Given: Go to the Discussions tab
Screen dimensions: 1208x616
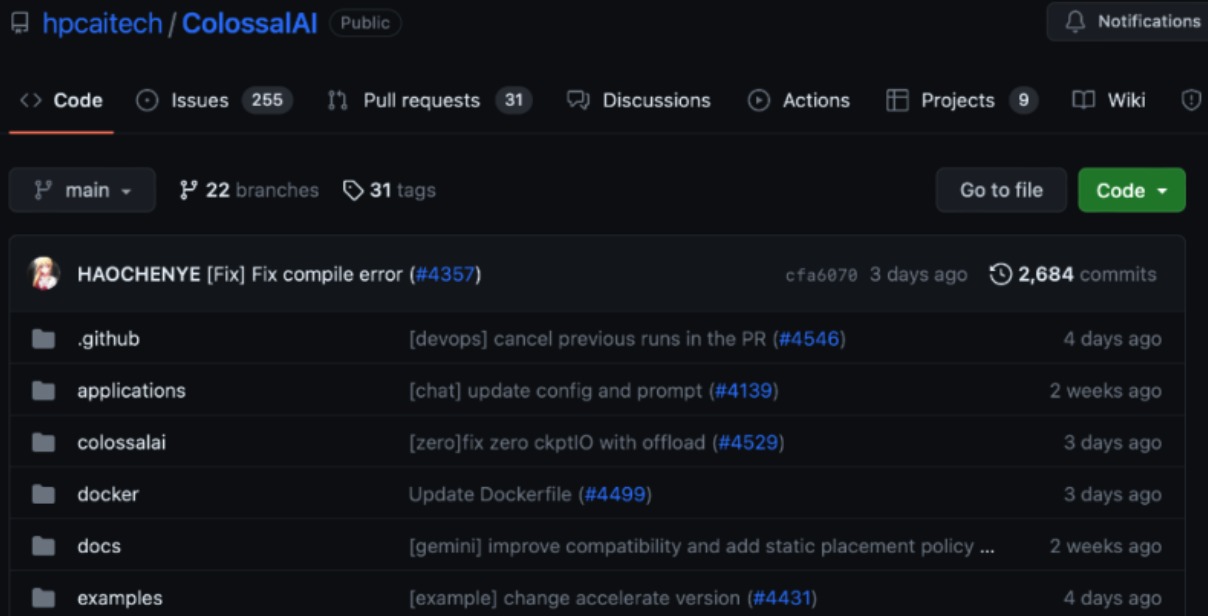Looking at the screenshot, I should (x=639, y=100).
